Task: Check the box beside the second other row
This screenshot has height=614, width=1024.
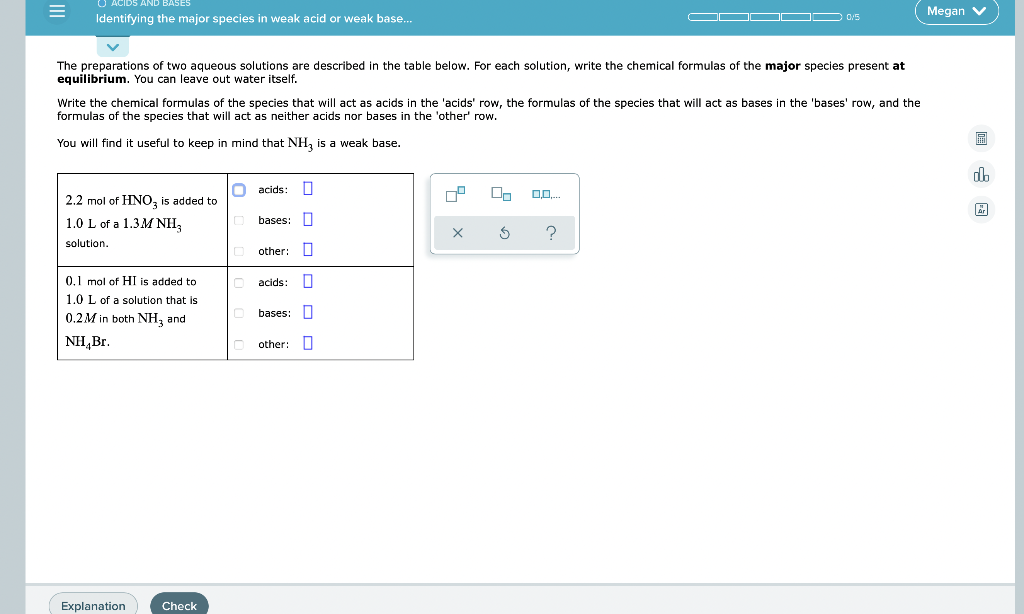Action: coord(239,343)
